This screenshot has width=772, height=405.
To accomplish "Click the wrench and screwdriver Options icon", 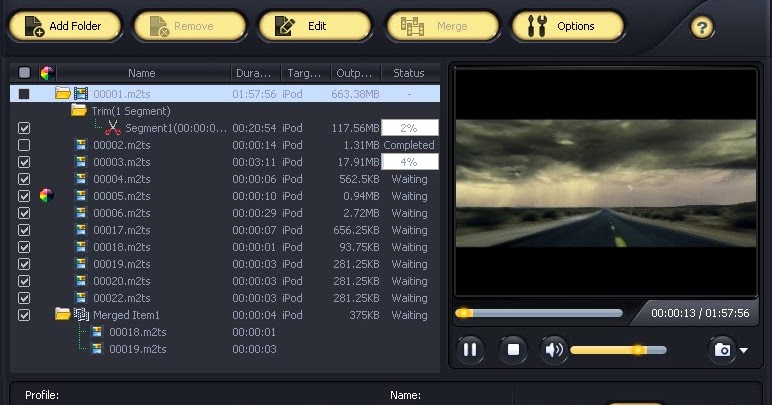I will point(537,26).
